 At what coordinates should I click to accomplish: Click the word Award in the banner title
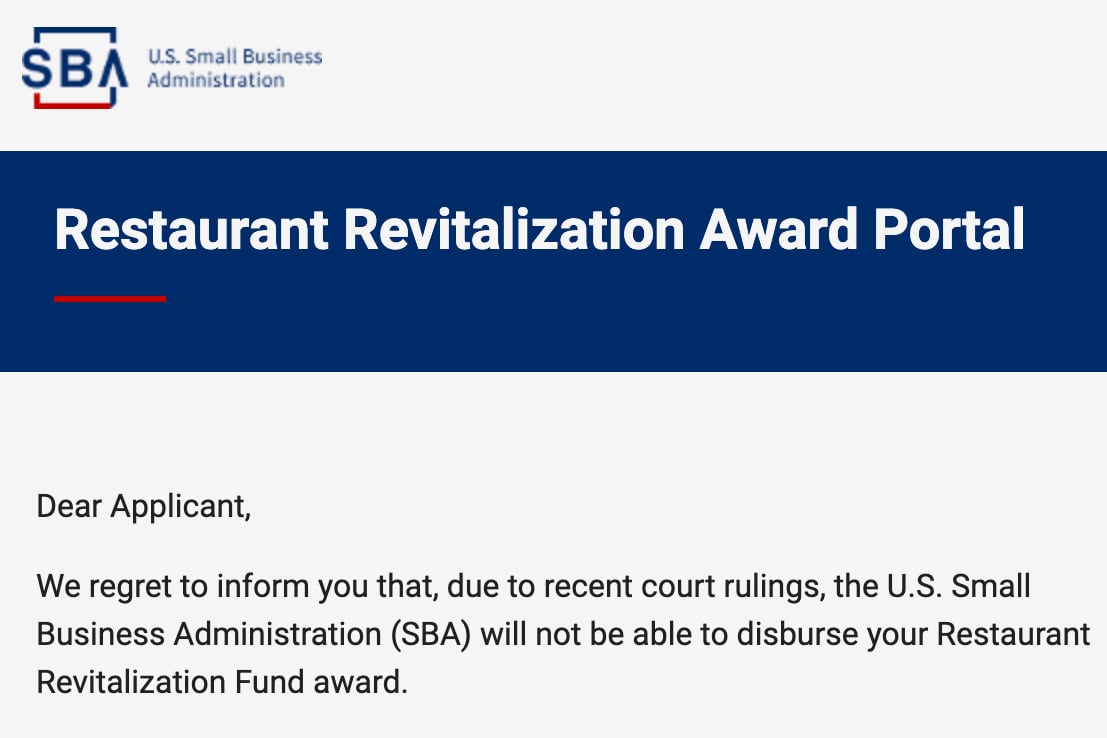pyautogui.click(x=779, y=229)
